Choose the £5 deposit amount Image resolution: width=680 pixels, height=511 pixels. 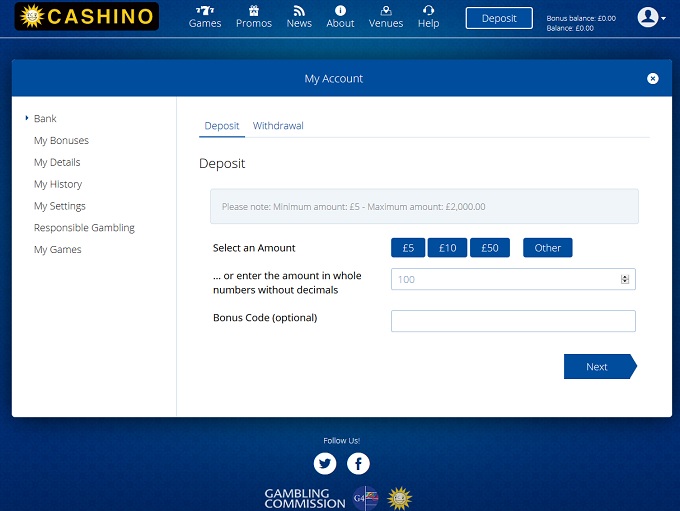408,248
